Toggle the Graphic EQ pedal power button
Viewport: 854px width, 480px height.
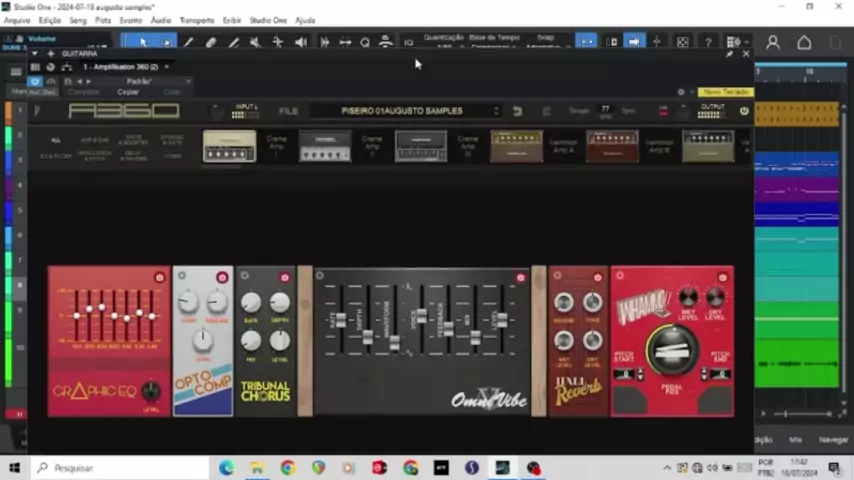pyautogui.click(x=159, y=277)
